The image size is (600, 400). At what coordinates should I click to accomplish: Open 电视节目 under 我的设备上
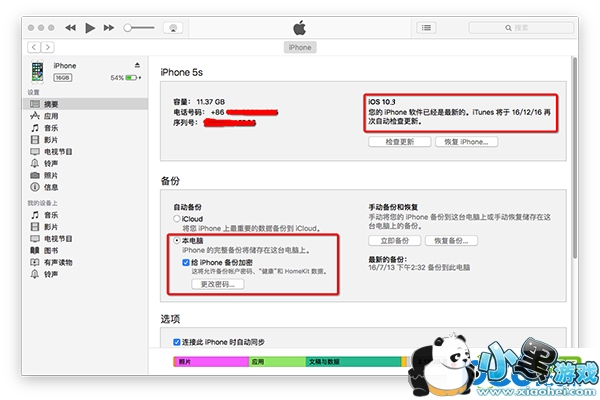[x=85, y=238]
